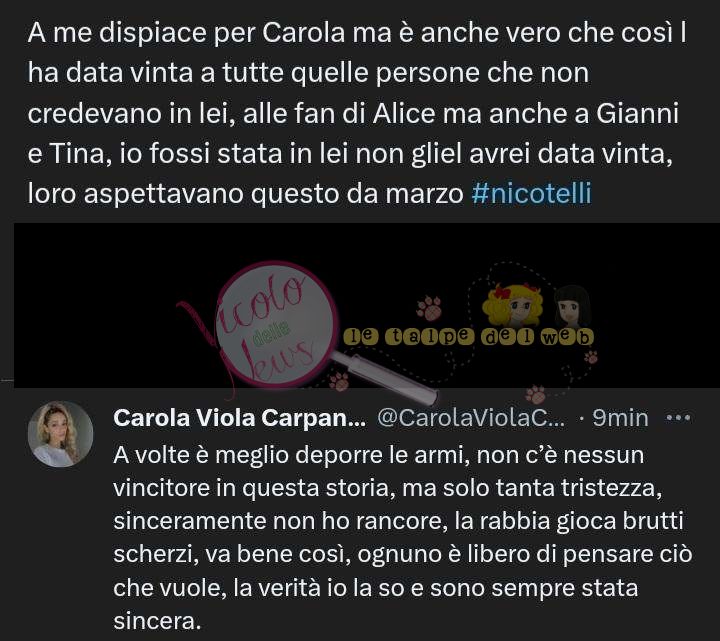Open the 9min timestamp link
Screen dimensions: 720x641
click(620, 418)
